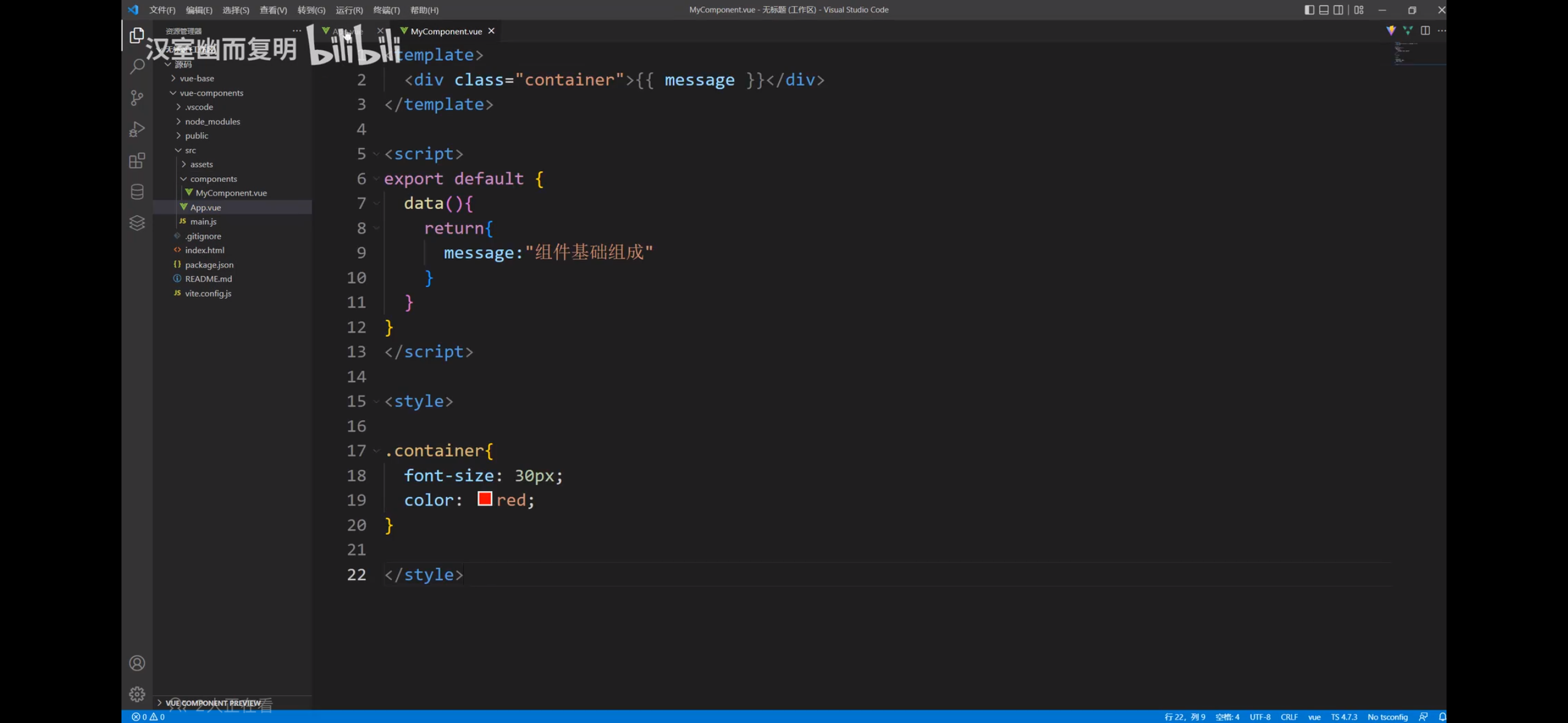
Task: Open the Source Control view
Action: click(x=137, y=98)
